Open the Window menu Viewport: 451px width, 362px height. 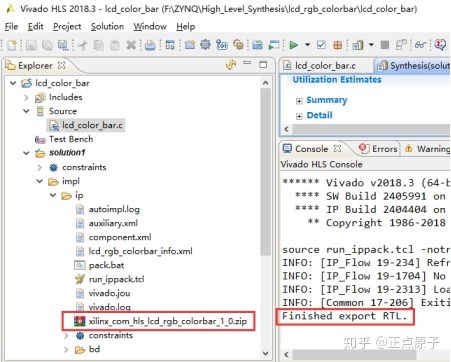pos(150,26)
